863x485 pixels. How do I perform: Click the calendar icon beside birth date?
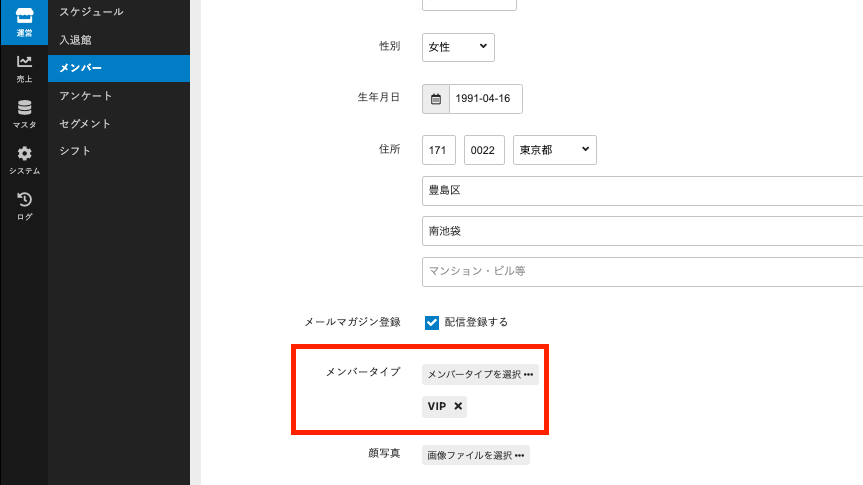coord(436,99)
